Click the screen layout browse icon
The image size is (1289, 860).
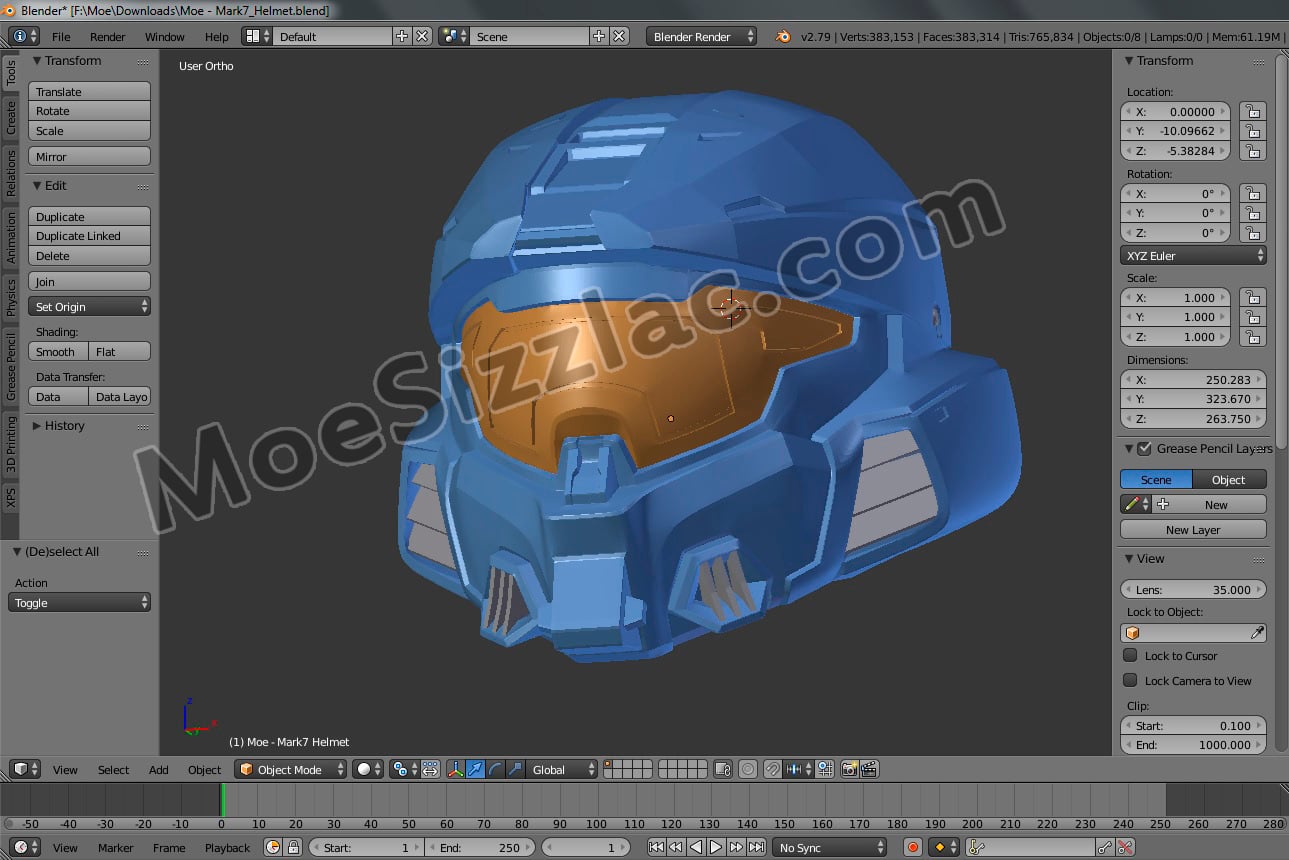(257, 36)
